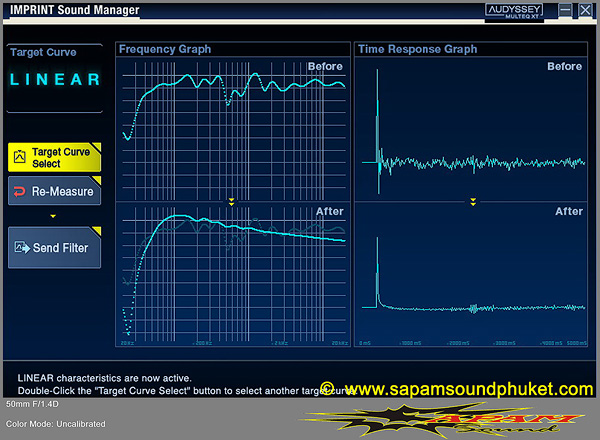
Task: Click the Send Filter arrow icon
Action: point(22,248)
